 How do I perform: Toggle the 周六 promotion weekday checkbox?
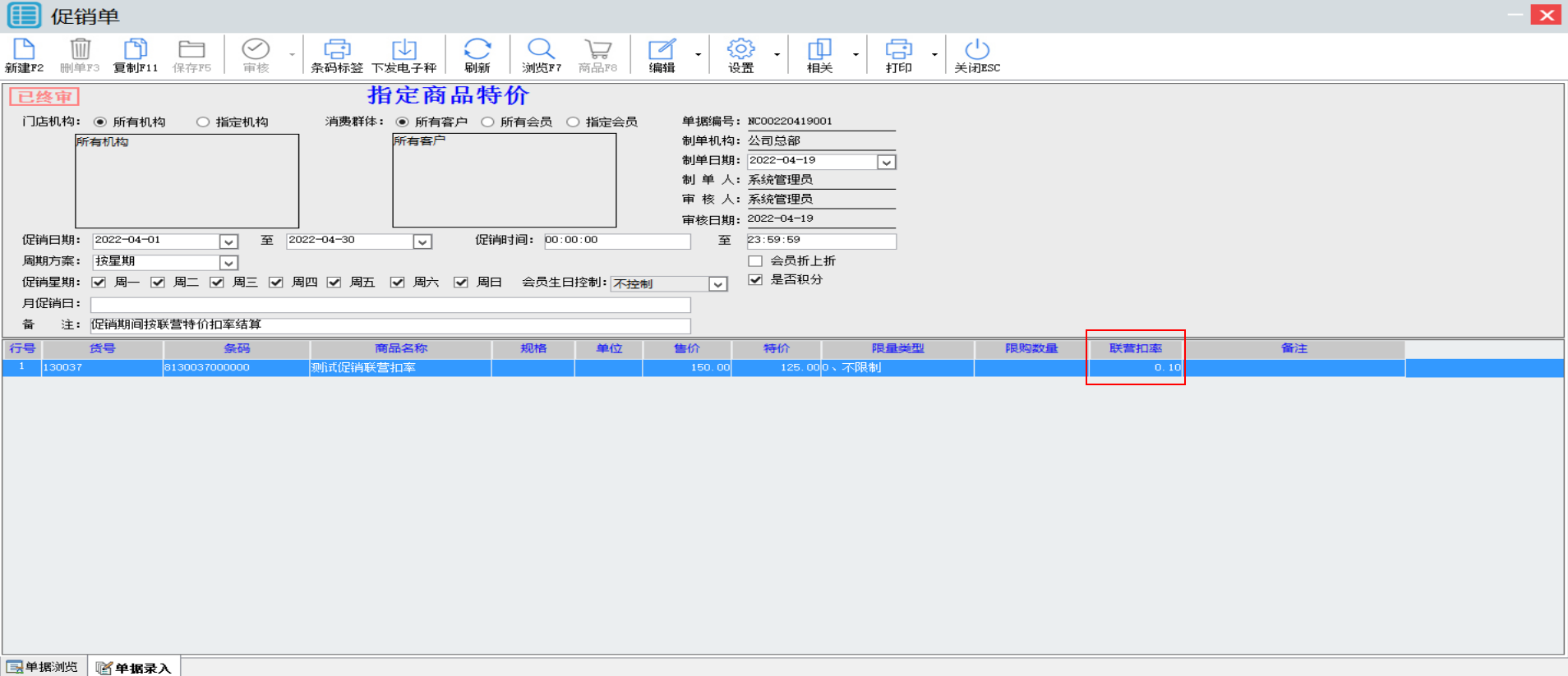398,283
